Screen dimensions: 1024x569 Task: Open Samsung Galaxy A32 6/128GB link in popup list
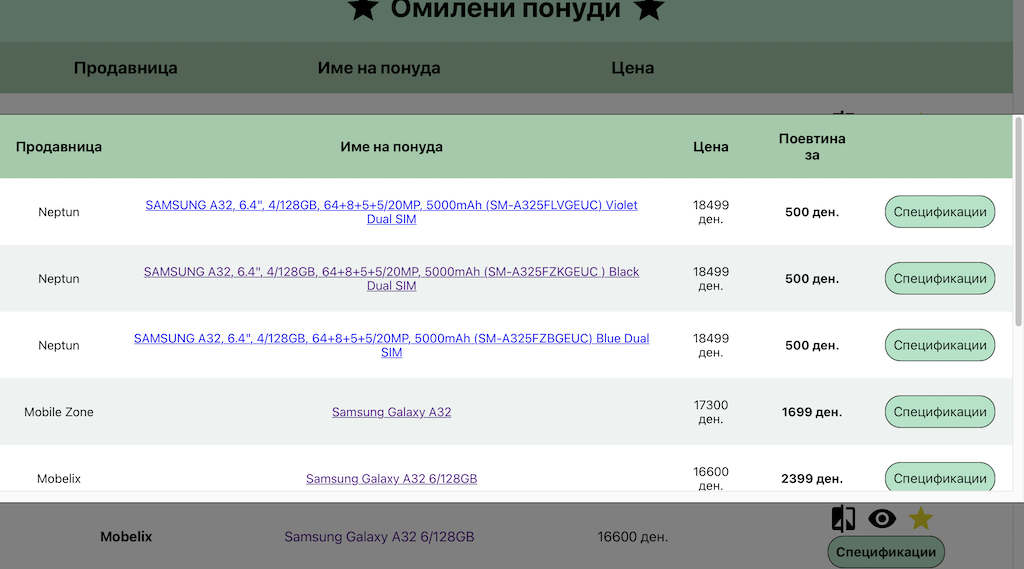(391, 479)
